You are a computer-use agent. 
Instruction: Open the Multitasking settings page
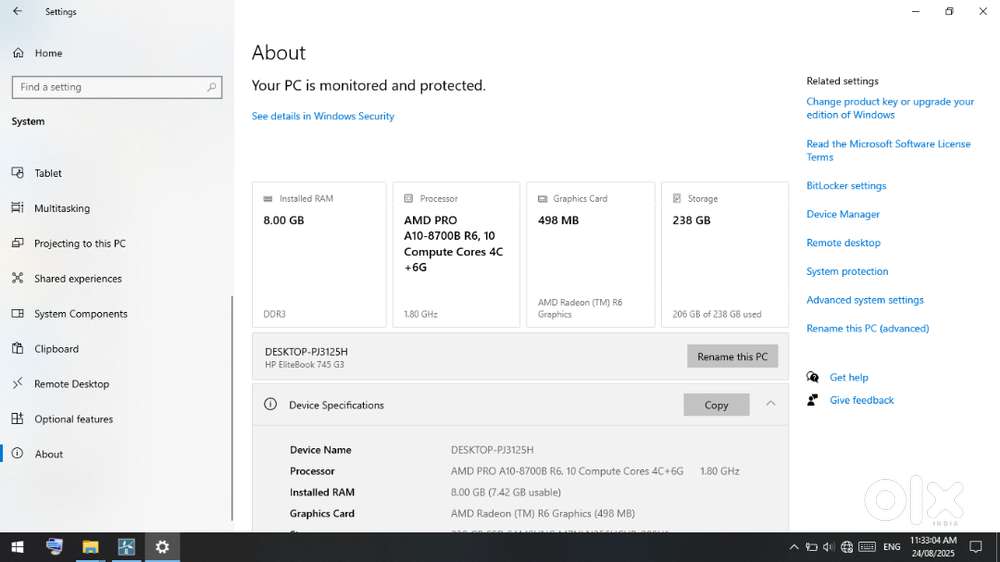coord(62,208)
